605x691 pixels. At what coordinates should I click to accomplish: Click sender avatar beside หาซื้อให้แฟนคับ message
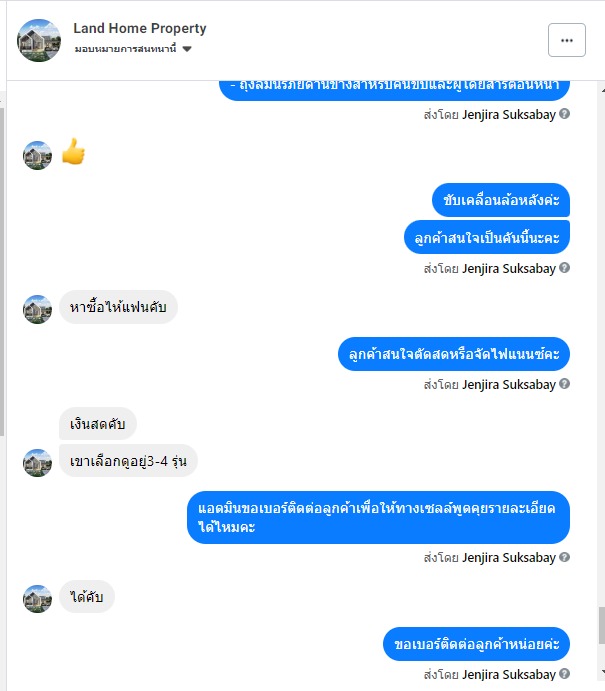tap(37, 309)
